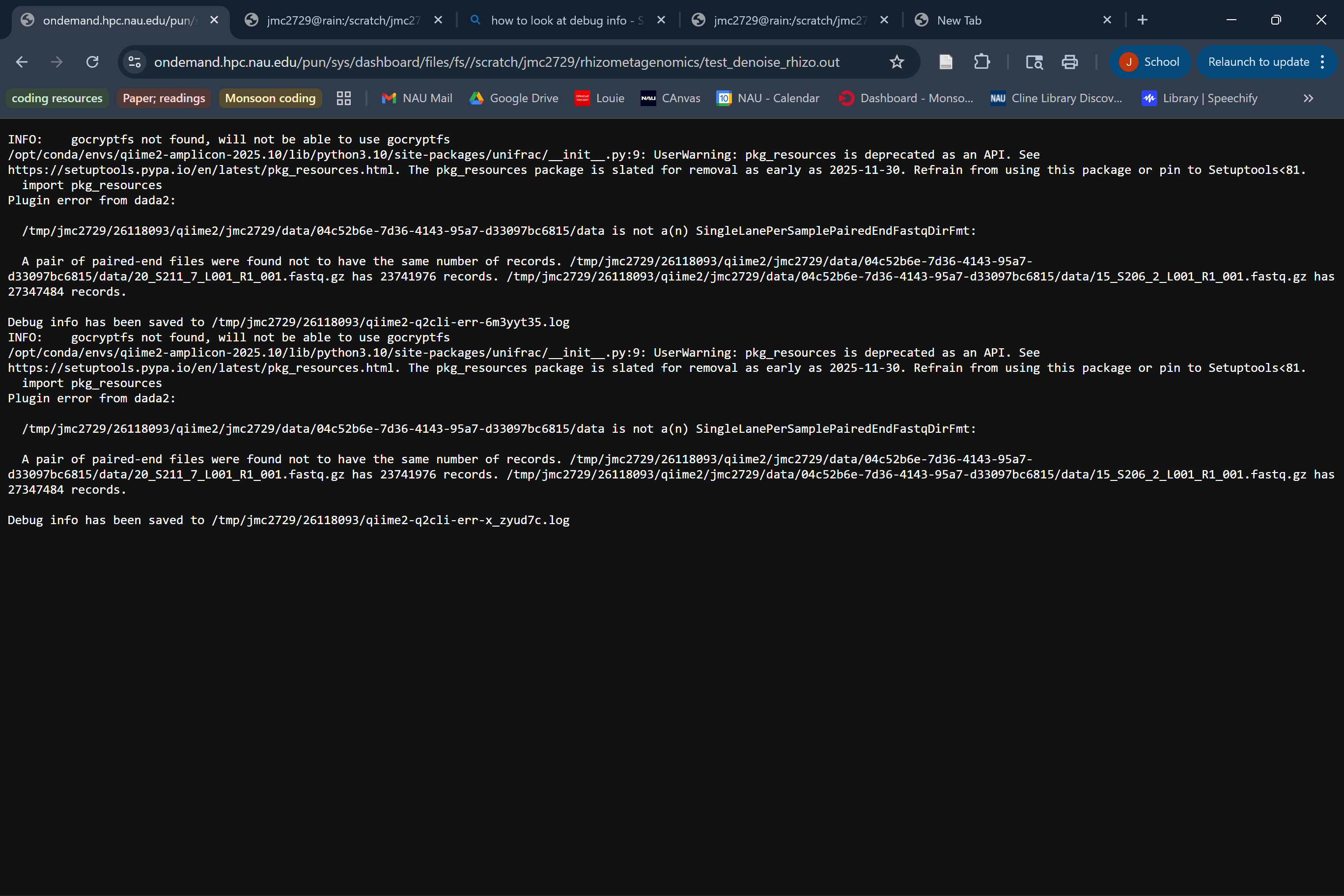Go back using the back arrow
Image resolution: width=1344 pixels, height=896 pixels.
pyautogui.click(x=22, y=62)
